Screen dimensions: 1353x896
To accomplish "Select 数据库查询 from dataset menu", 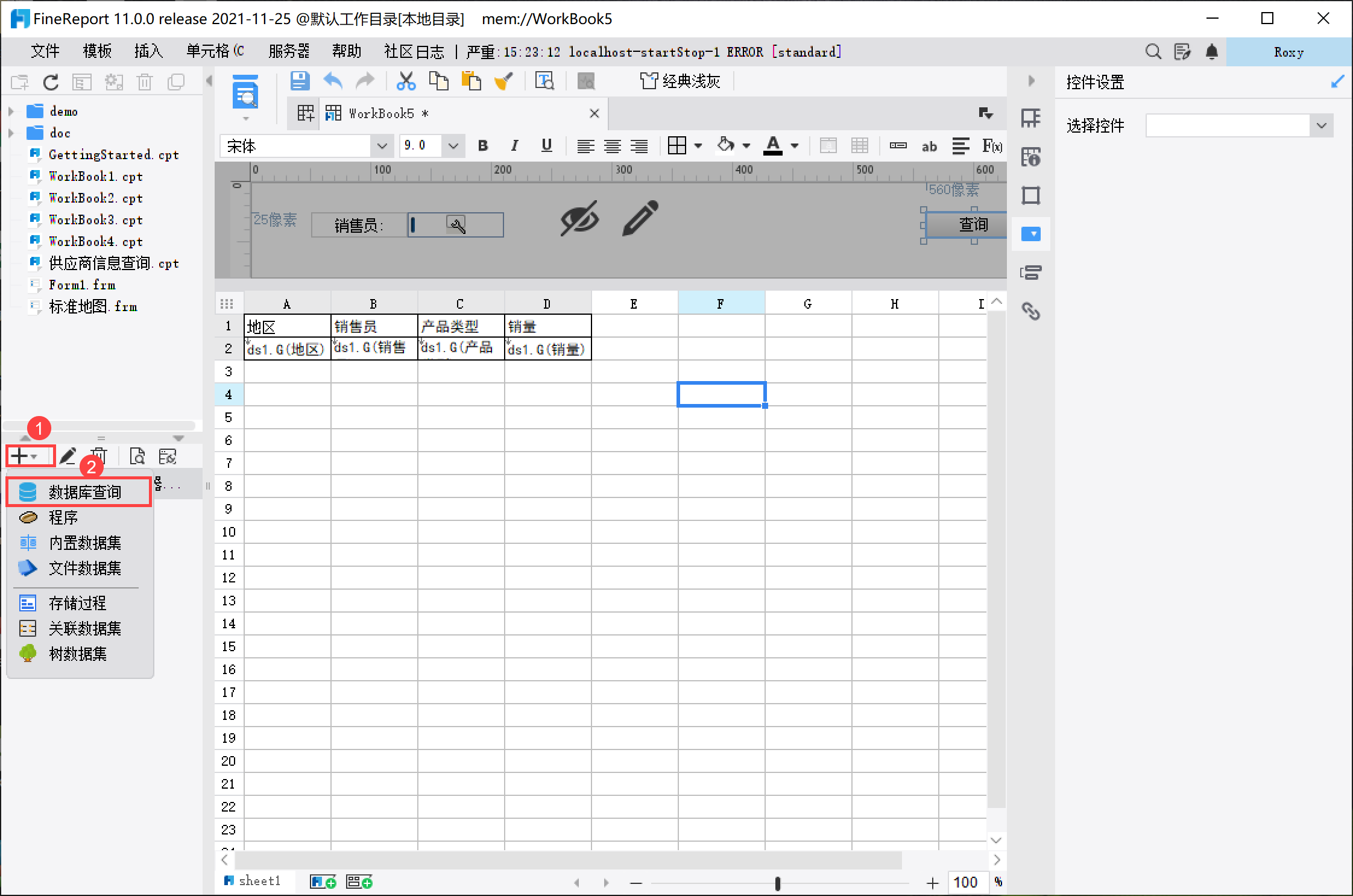I will click(x=84, y=492).
